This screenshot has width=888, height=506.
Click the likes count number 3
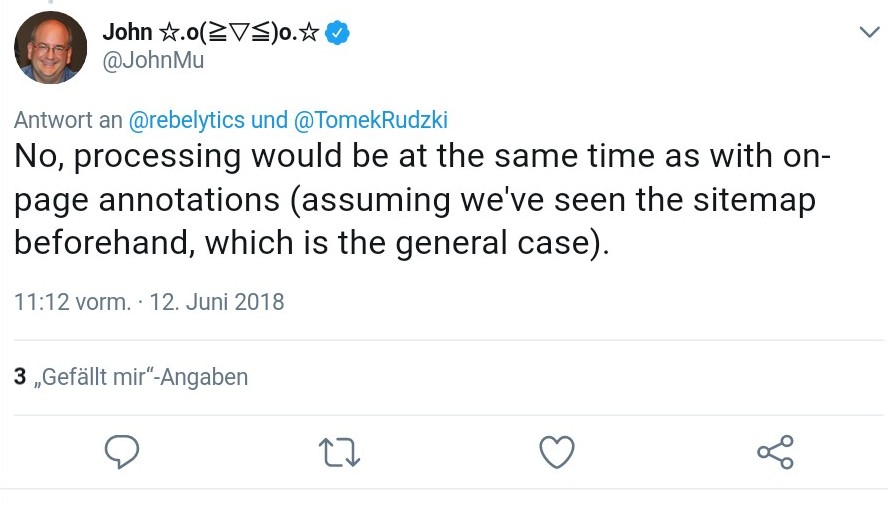(x=20, y=377)
